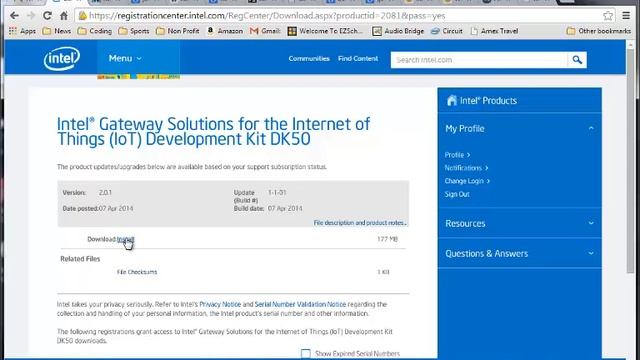This screenshot has height=360, width=640.
Task: Open the Menu dropdown
Action: click(x=125, y=58)
